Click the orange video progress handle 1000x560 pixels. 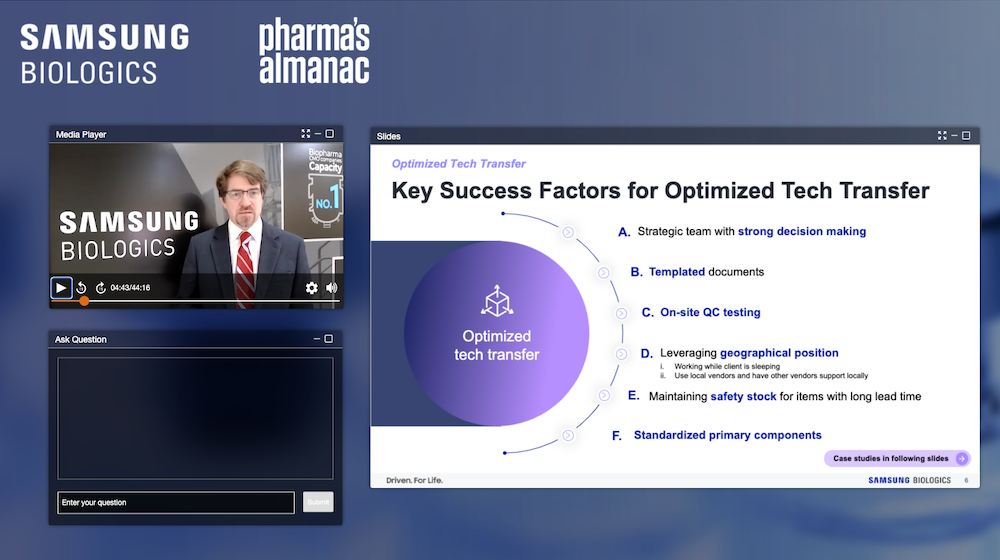coord(84,301)
